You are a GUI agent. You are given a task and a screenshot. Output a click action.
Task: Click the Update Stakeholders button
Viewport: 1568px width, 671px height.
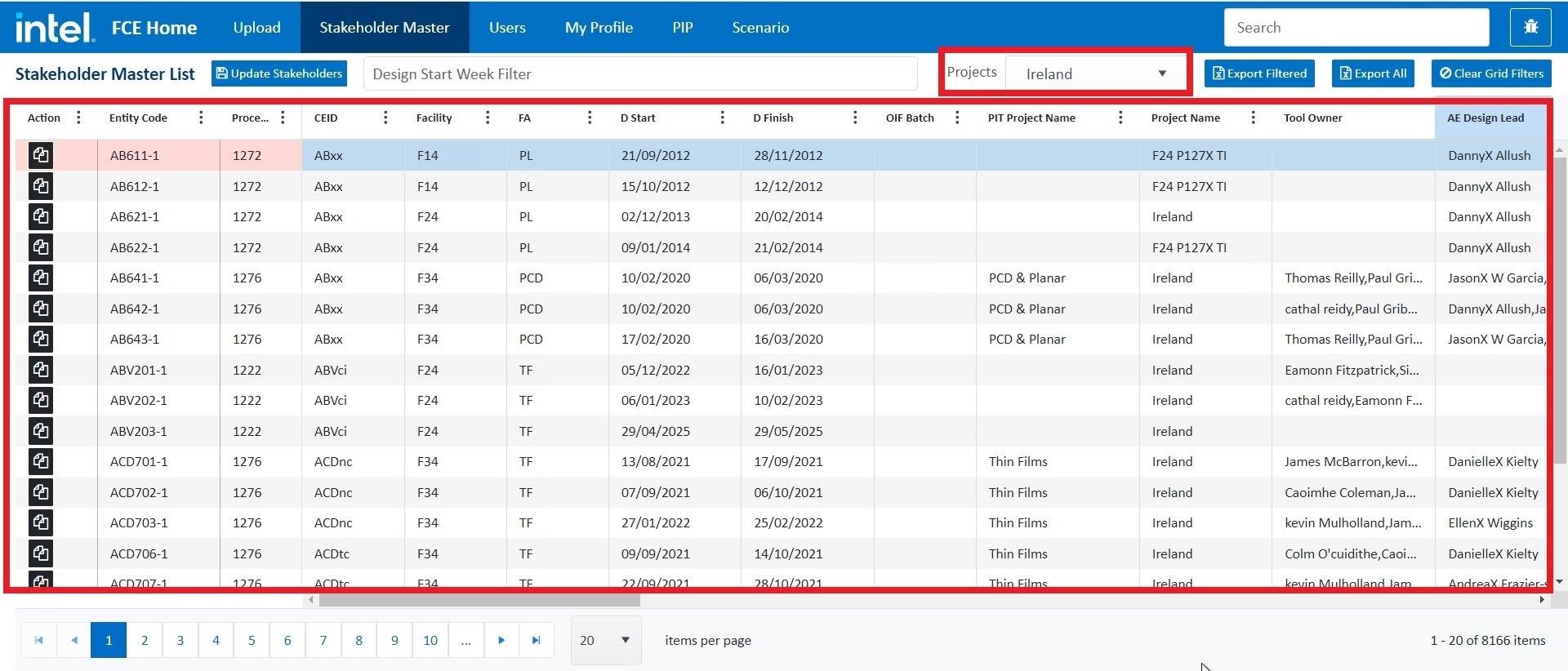pos(279,73)
